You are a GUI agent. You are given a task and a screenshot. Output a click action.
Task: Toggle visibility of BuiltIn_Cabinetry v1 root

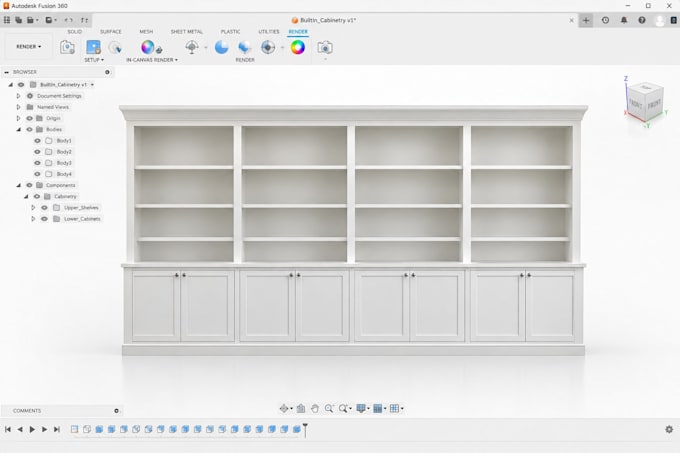pos(21,85)
